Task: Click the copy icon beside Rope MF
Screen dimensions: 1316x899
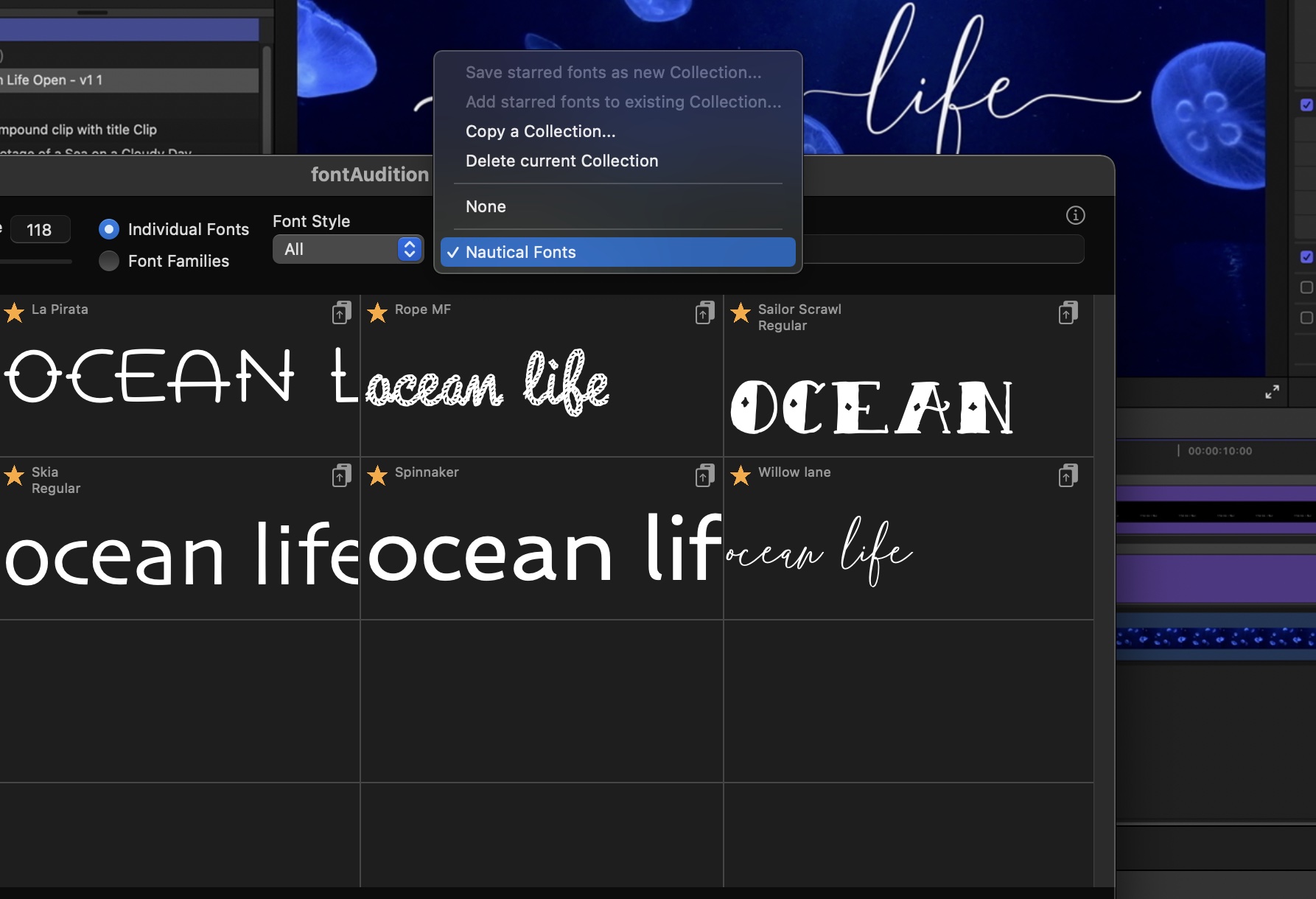Action: click(x=704, y=312)
